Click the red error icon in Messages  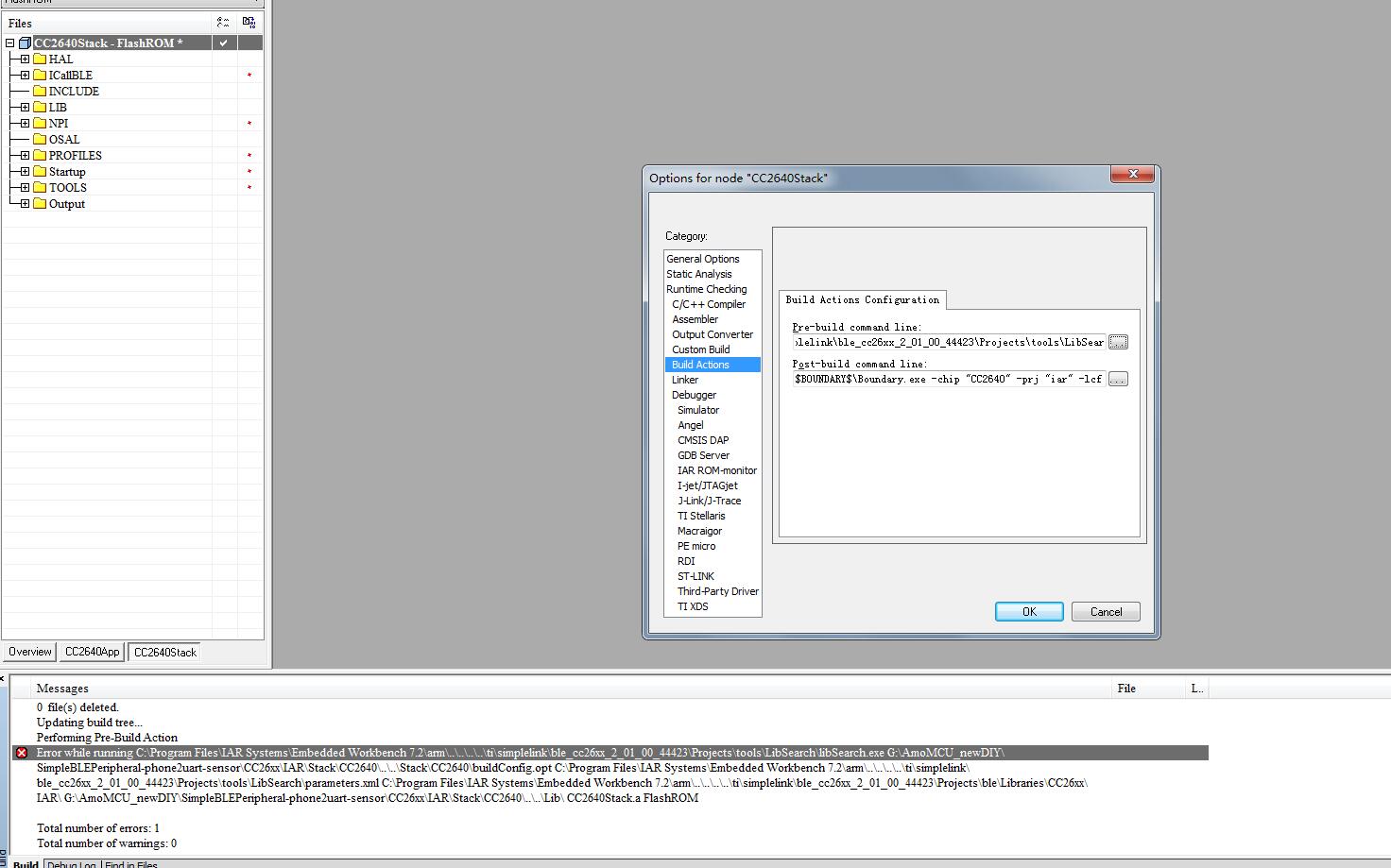tap(21, 753)
